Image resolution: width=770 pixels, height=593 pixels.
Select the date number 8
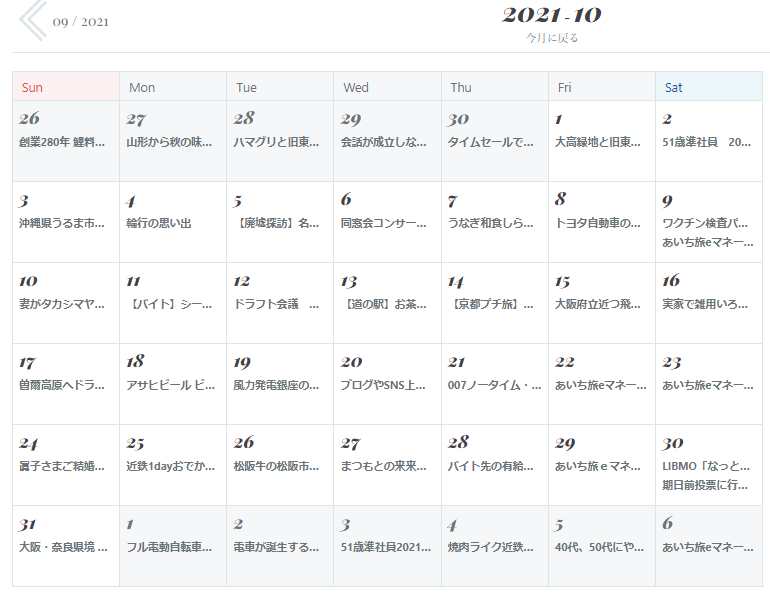(560, 199)
